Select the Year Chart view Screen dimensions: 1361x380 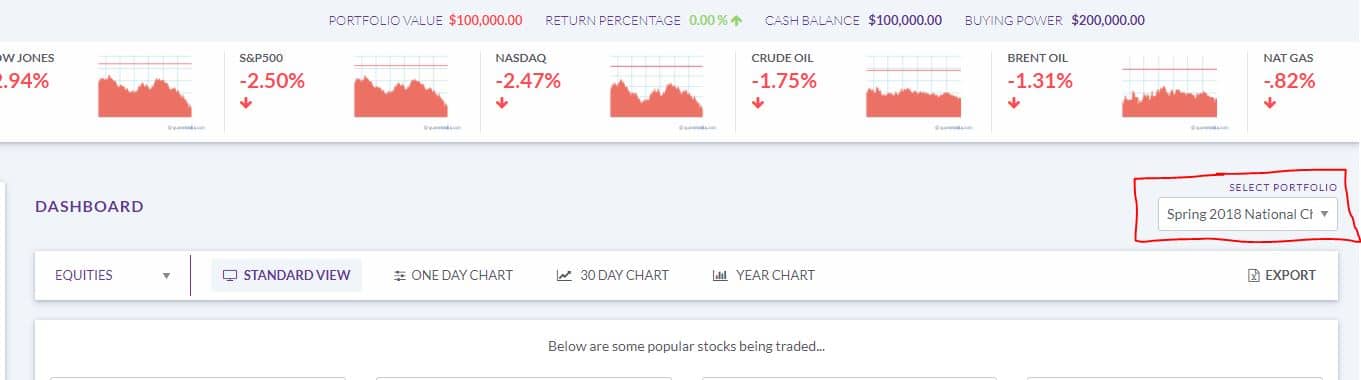pyautogui.click(x=763, y=275)
